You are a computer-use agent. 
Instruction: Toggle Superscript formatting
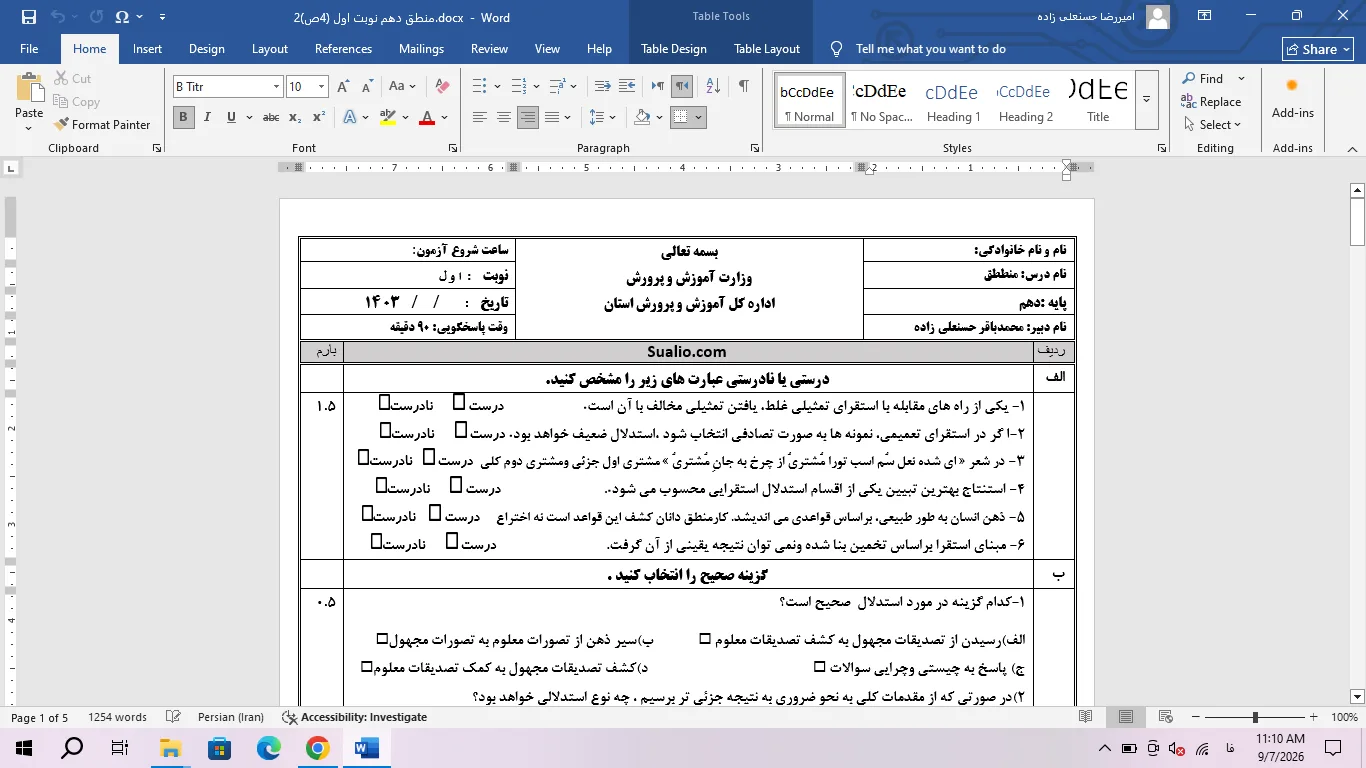[x=318, y=117]
